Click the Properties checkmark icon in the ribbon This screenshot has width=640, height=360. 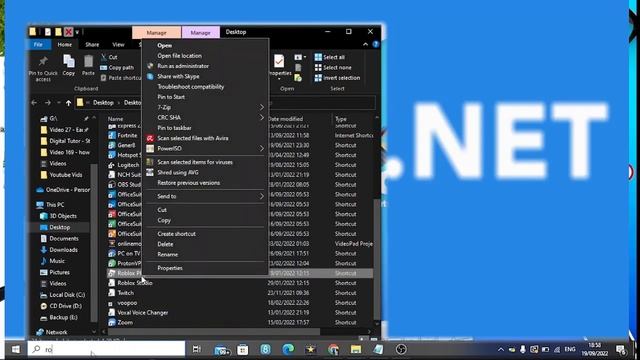279,62
